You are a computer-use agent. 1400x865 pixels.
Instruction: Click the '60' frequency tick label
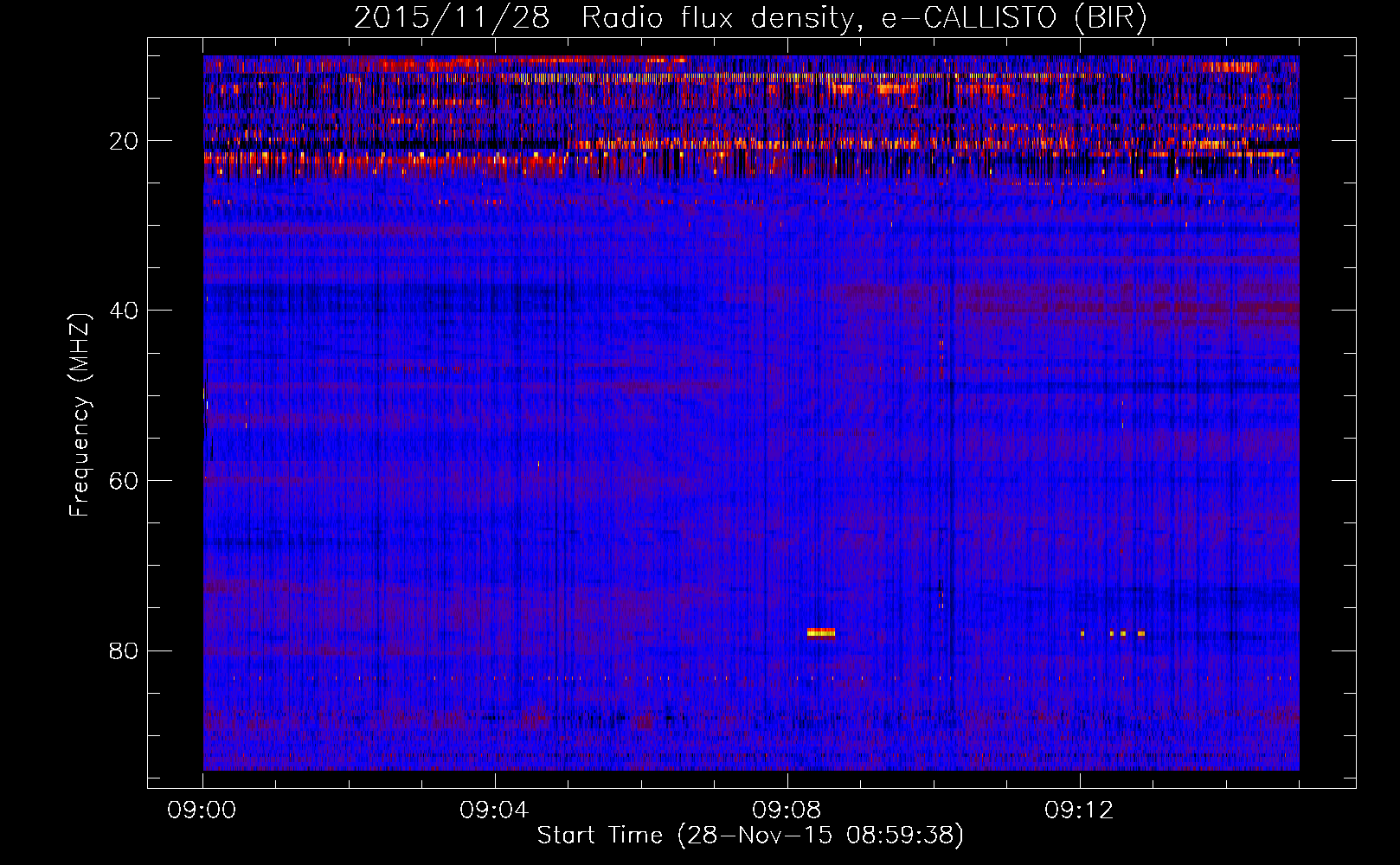[124, 481]
